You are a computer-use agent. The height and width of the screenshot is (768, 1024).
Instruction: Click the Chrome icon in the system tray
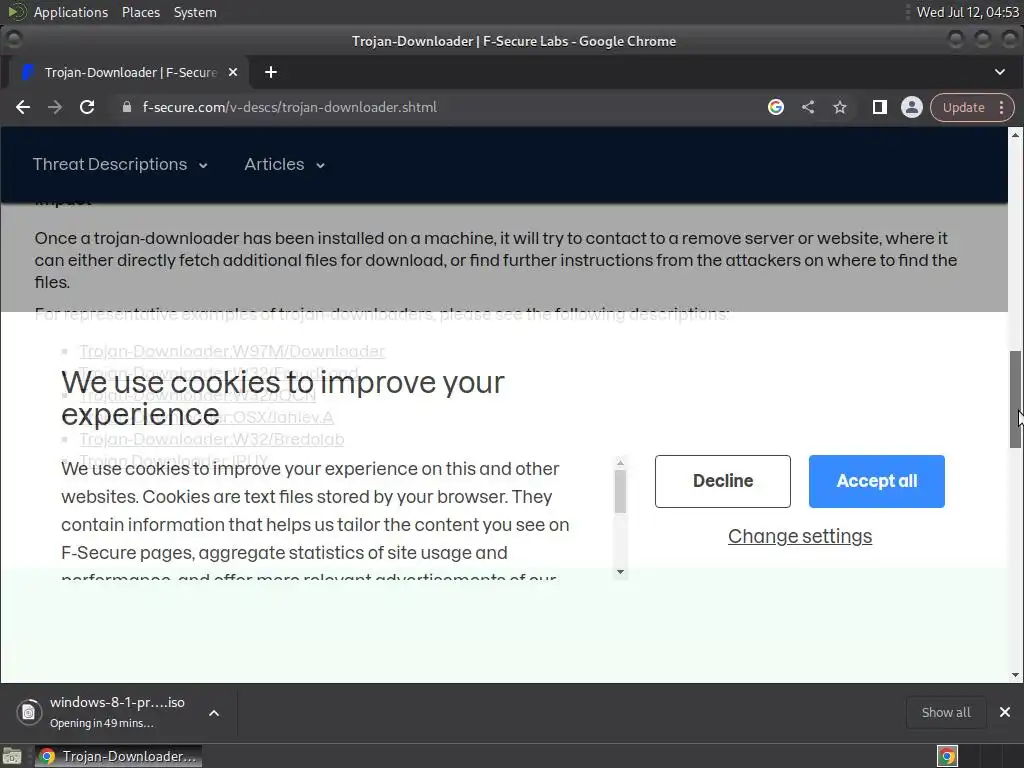pos(947,756)
